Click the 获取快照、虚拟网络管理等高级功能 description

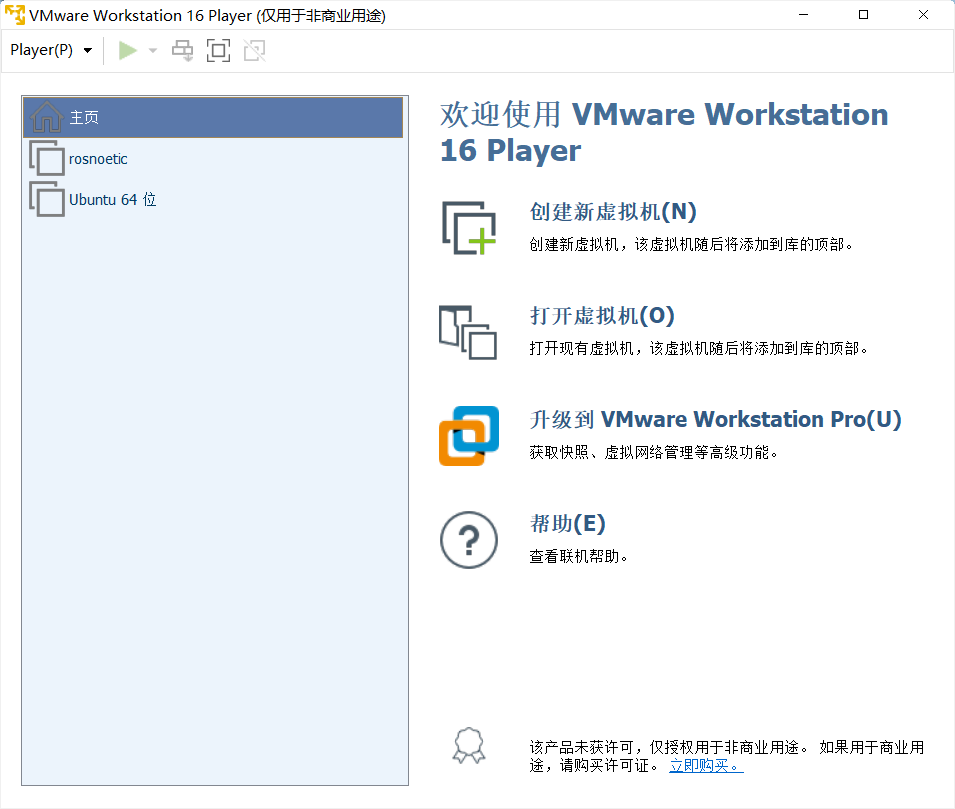tap(653, 452)
